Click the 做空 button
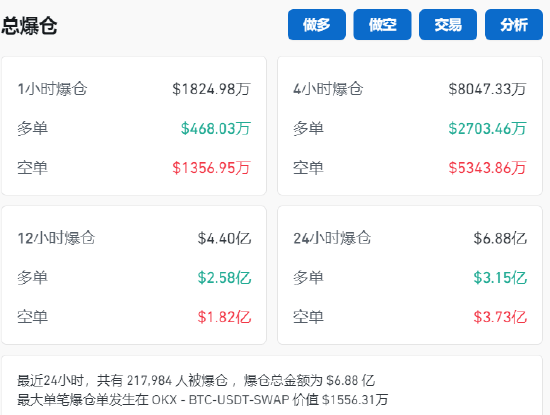550x415 pixels. pyautogui.click(x=382, y=25)
